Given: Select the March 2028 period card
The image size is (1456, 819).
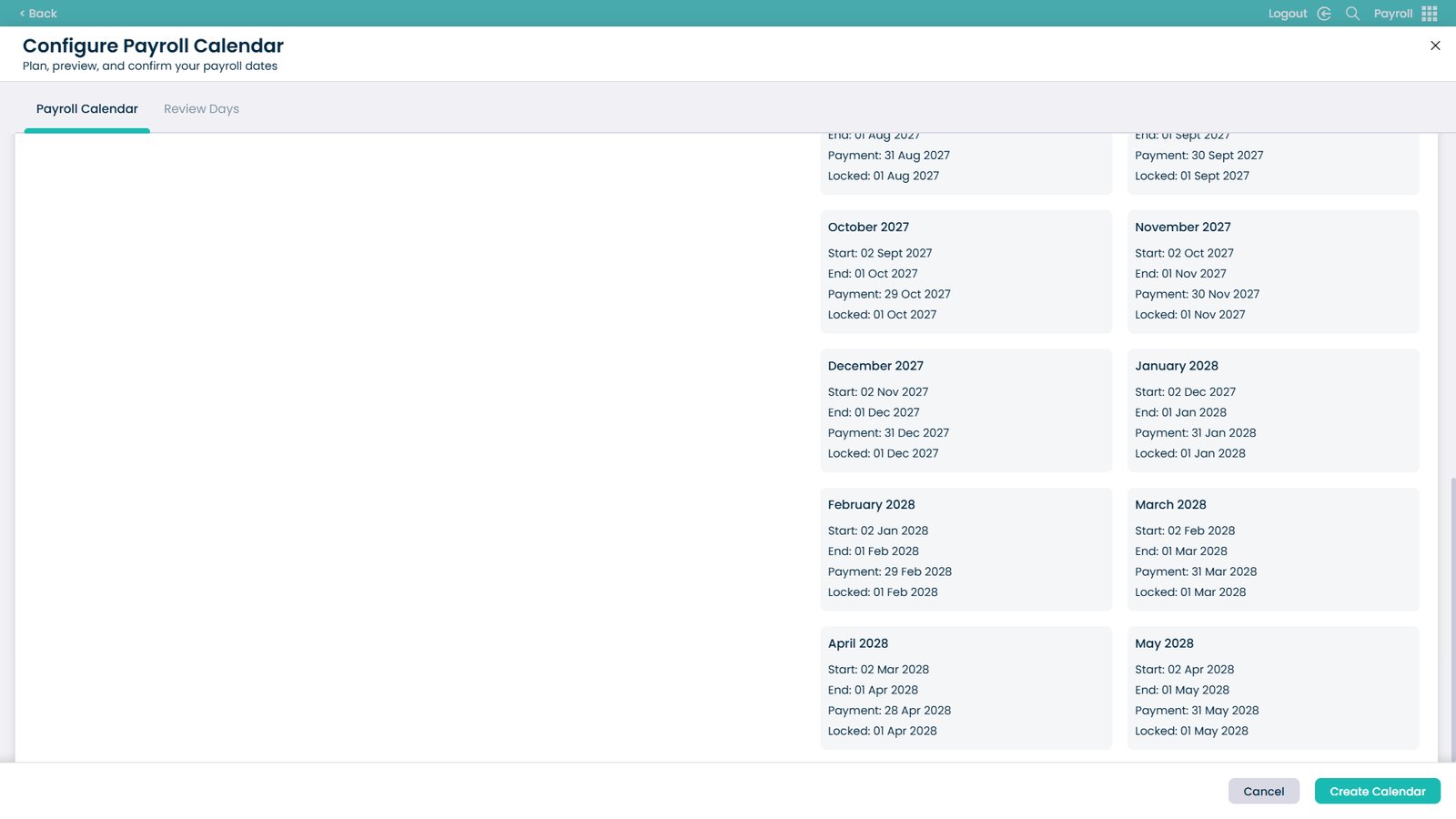Looking at the screenshot, I should point(1273,549).
